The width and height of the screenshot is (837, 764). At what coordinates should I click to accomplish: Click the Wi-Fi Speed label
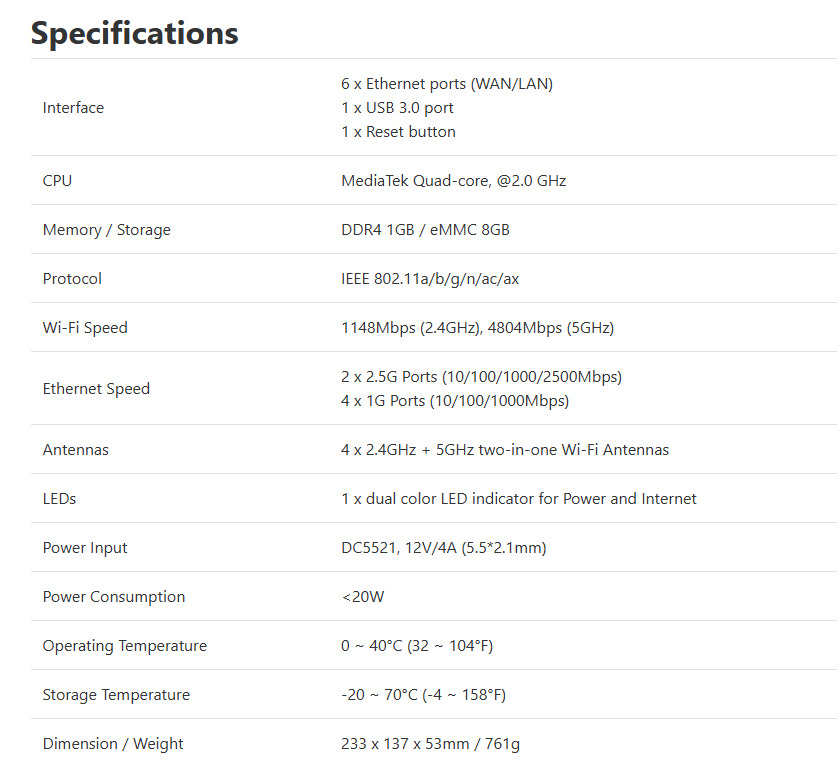point(85,328)
